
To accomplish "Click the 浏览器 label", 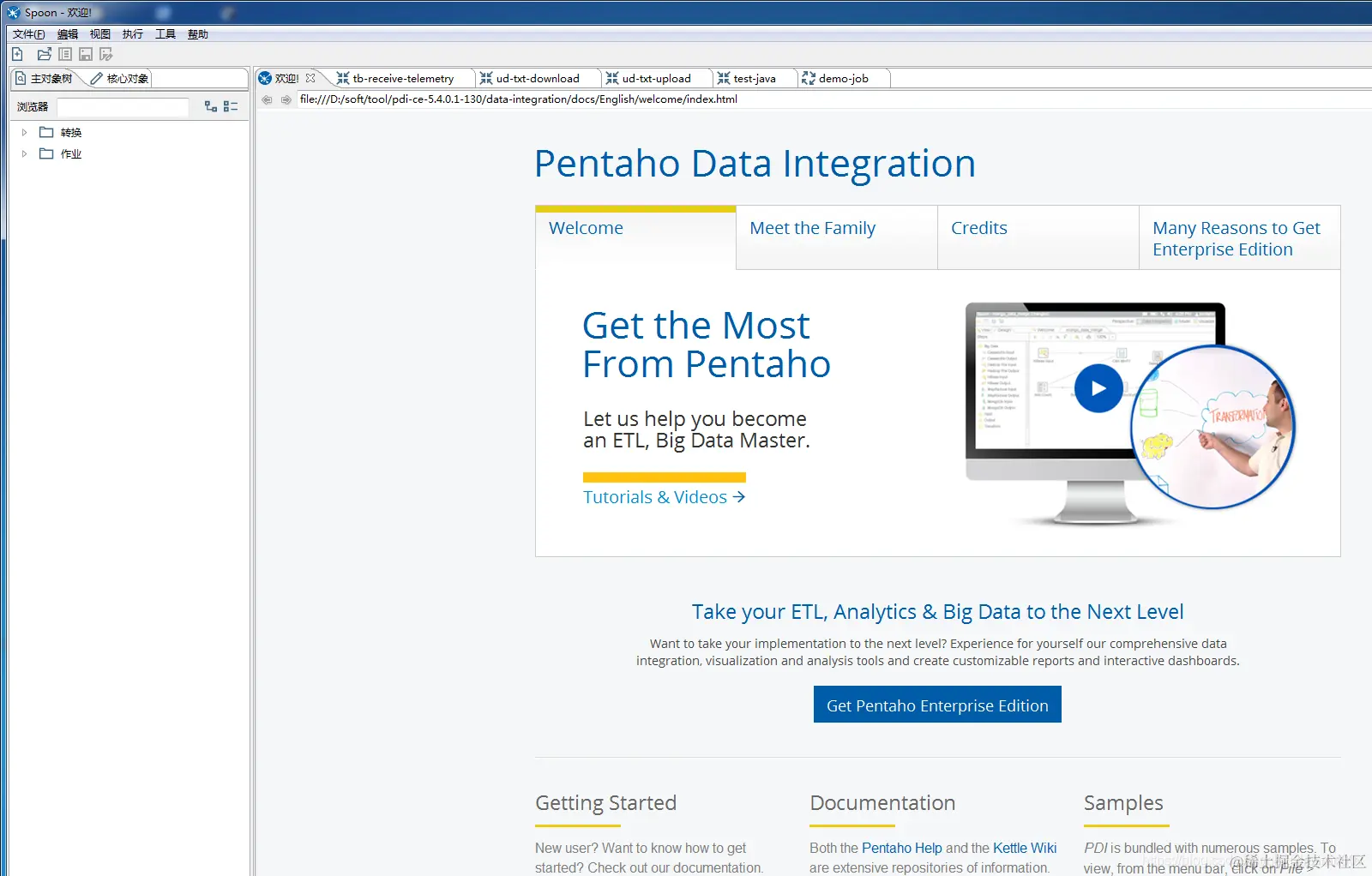I will [x=33, y=106].
